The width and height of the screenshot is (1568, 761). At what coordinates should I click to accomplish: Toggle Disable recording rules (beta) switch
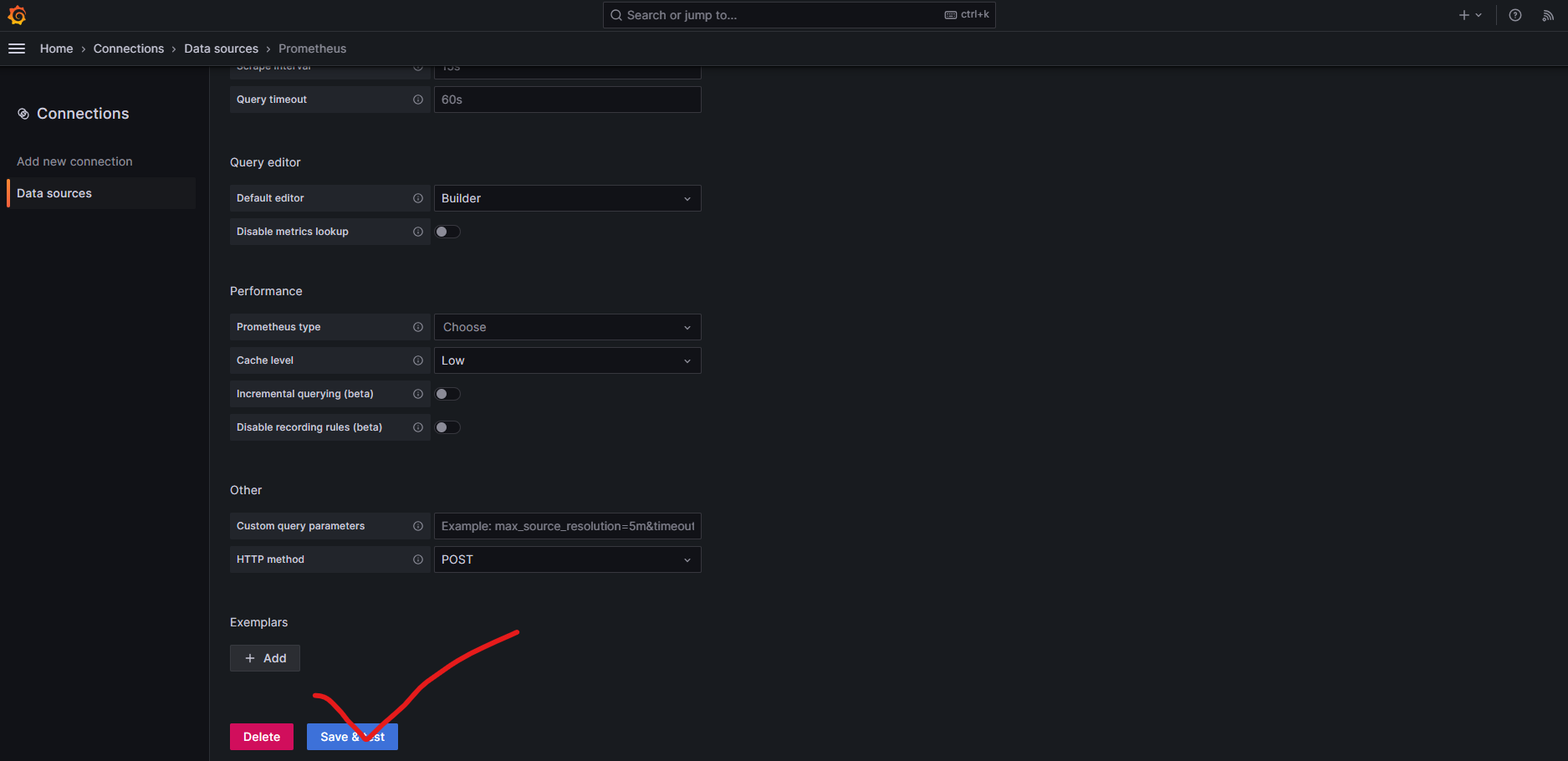click(x=447, y=427)
